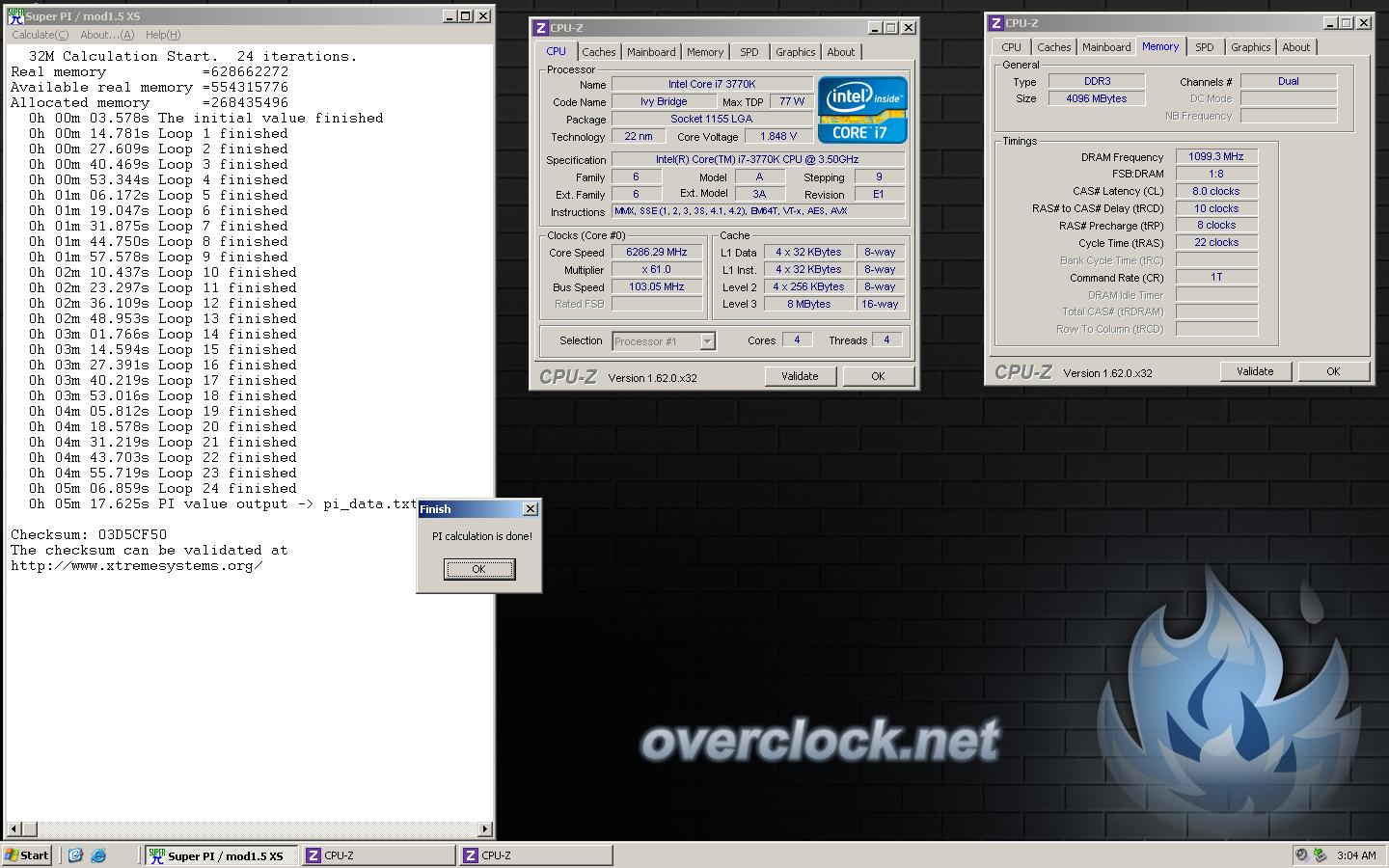
Task: Click the Multiplier value x 61.0
Action: coord(657,270)
